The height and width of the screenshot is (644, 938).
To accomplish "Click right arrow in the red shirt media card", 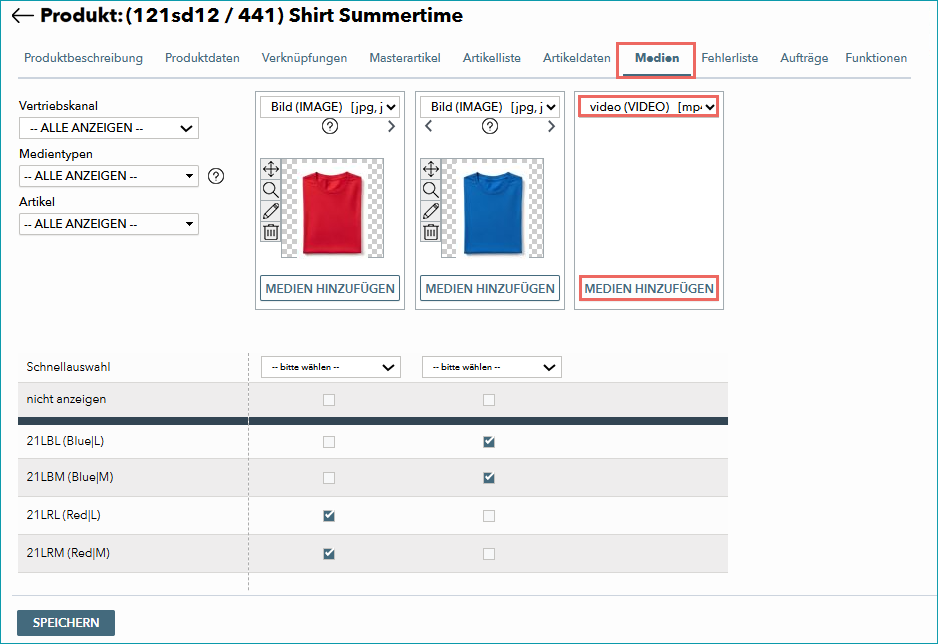I will pos(391,126).
